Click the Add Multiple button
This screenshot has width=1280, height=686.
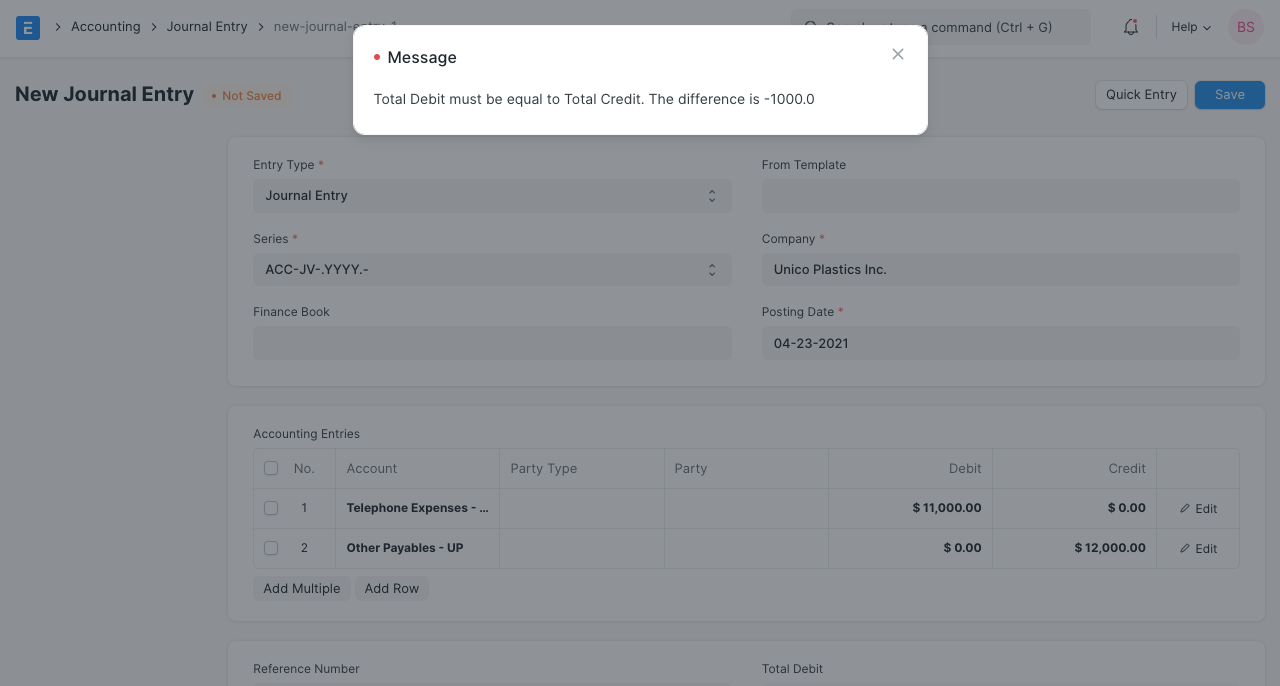302,589
